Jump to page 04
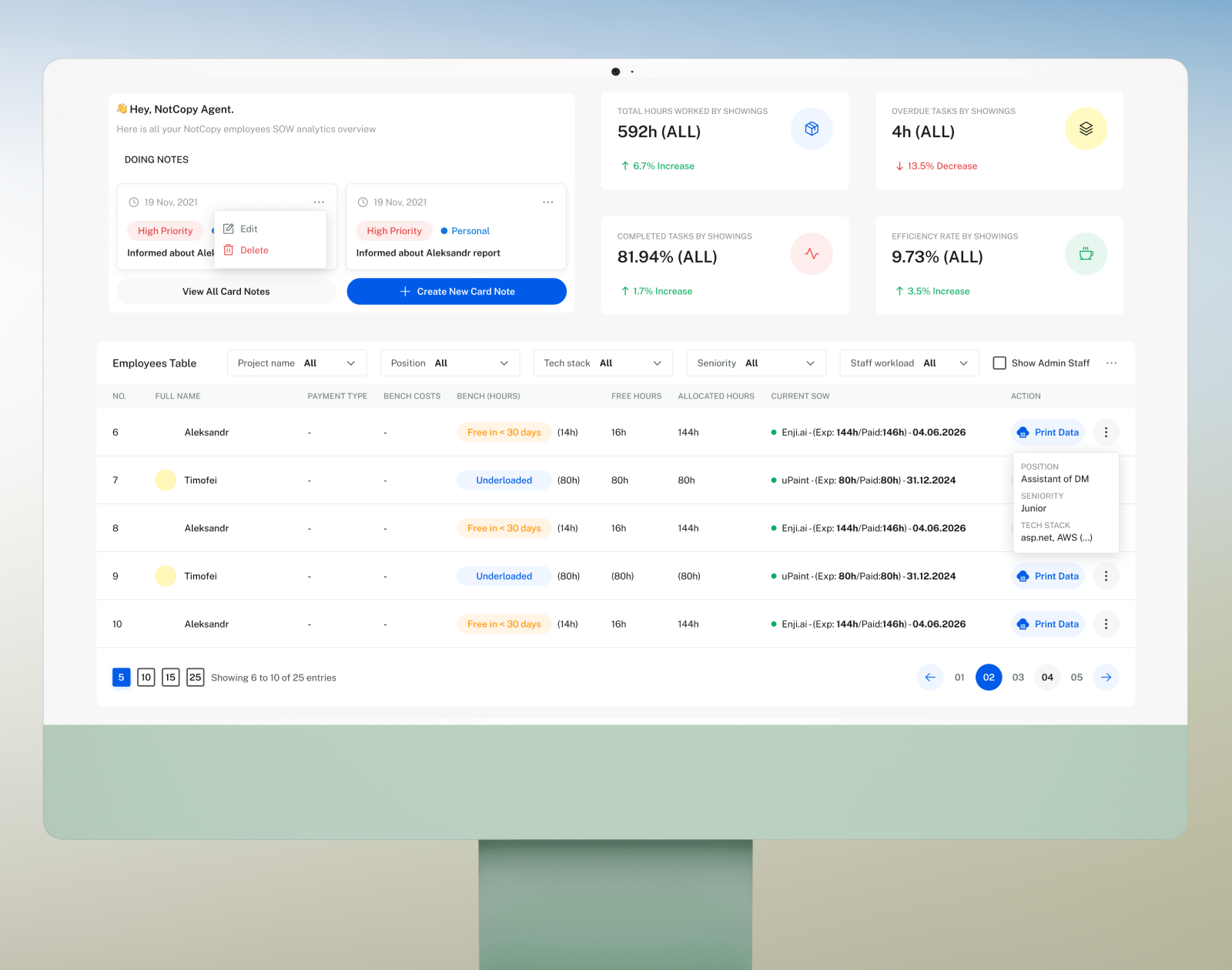 1047,677
